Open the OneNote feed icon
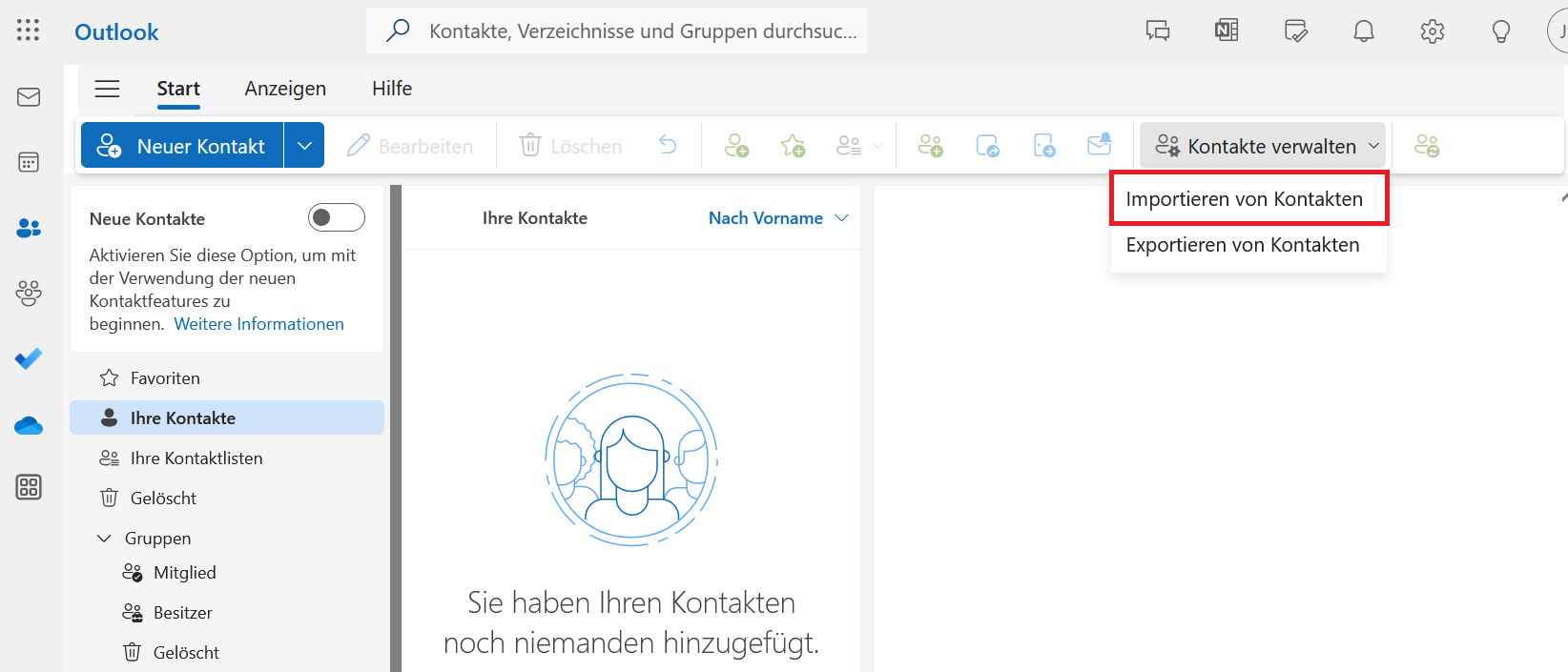 tap(1227, 31)
